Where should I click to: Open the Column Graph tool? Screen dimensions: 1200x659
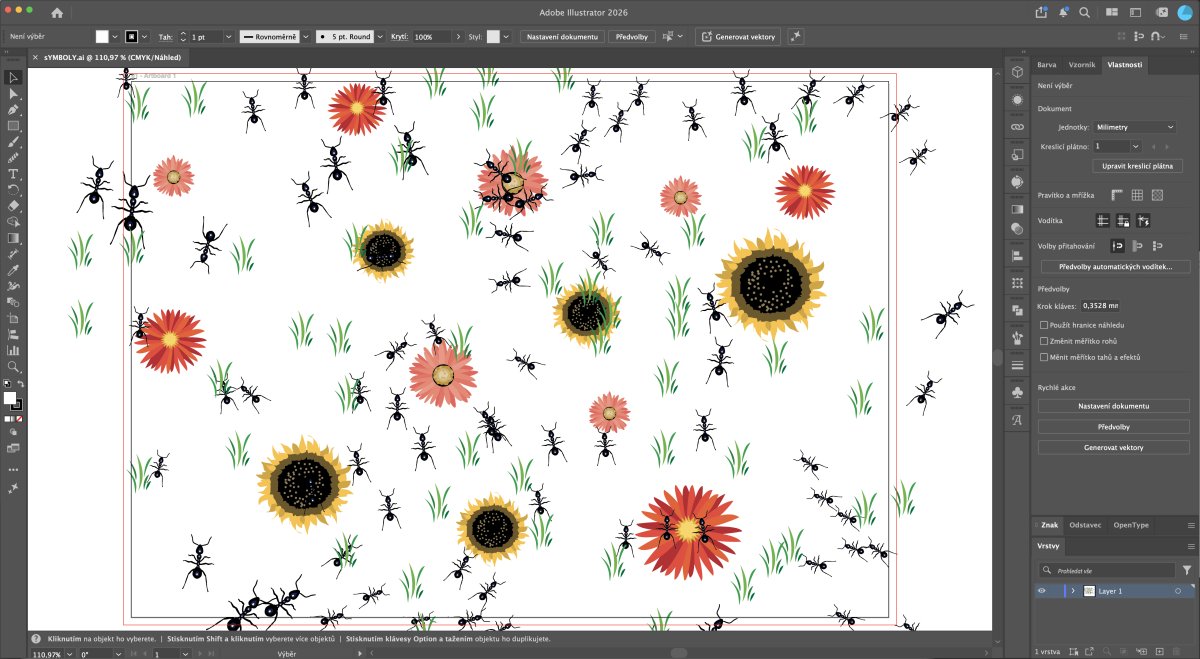(14, 350)
